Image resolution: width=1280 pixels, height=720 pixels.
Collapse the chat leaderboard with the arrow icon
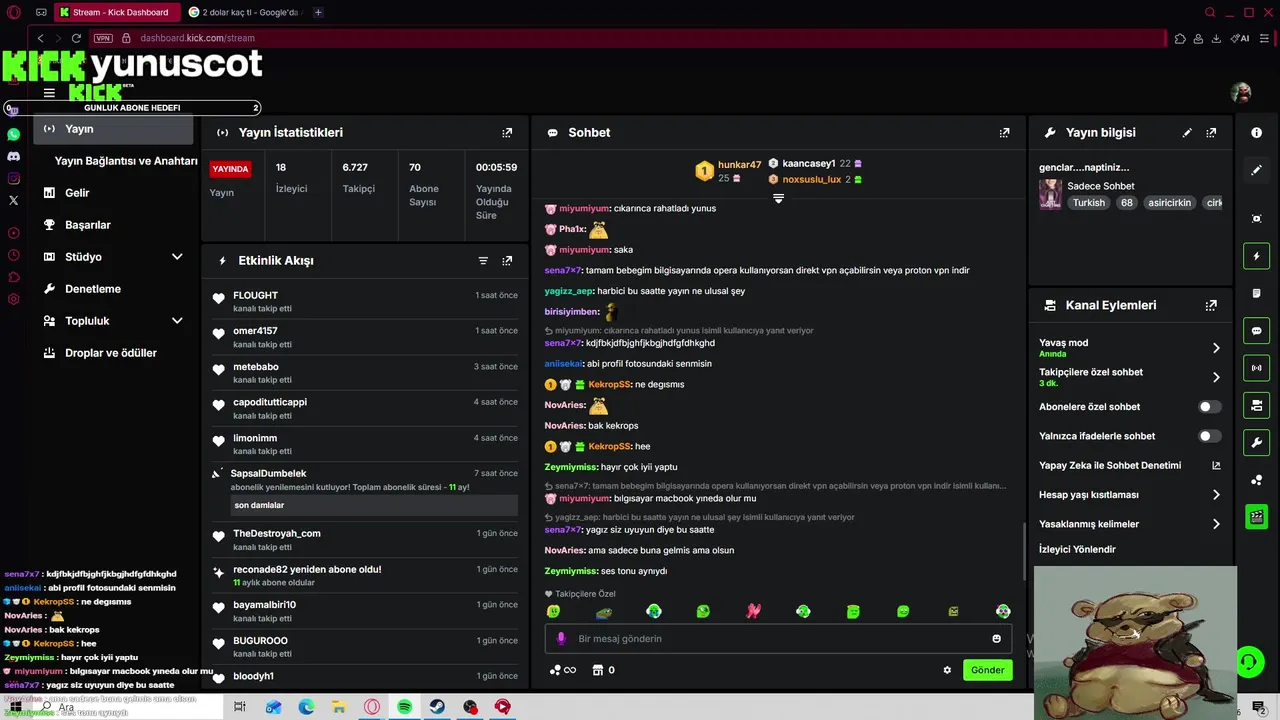point(778,198)
